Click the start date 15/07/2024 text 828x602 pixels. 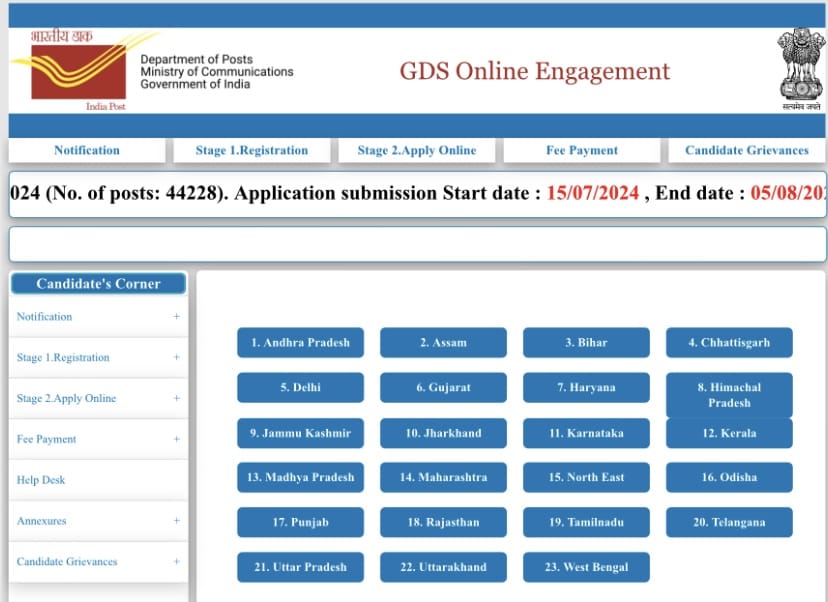pos(592,193)
